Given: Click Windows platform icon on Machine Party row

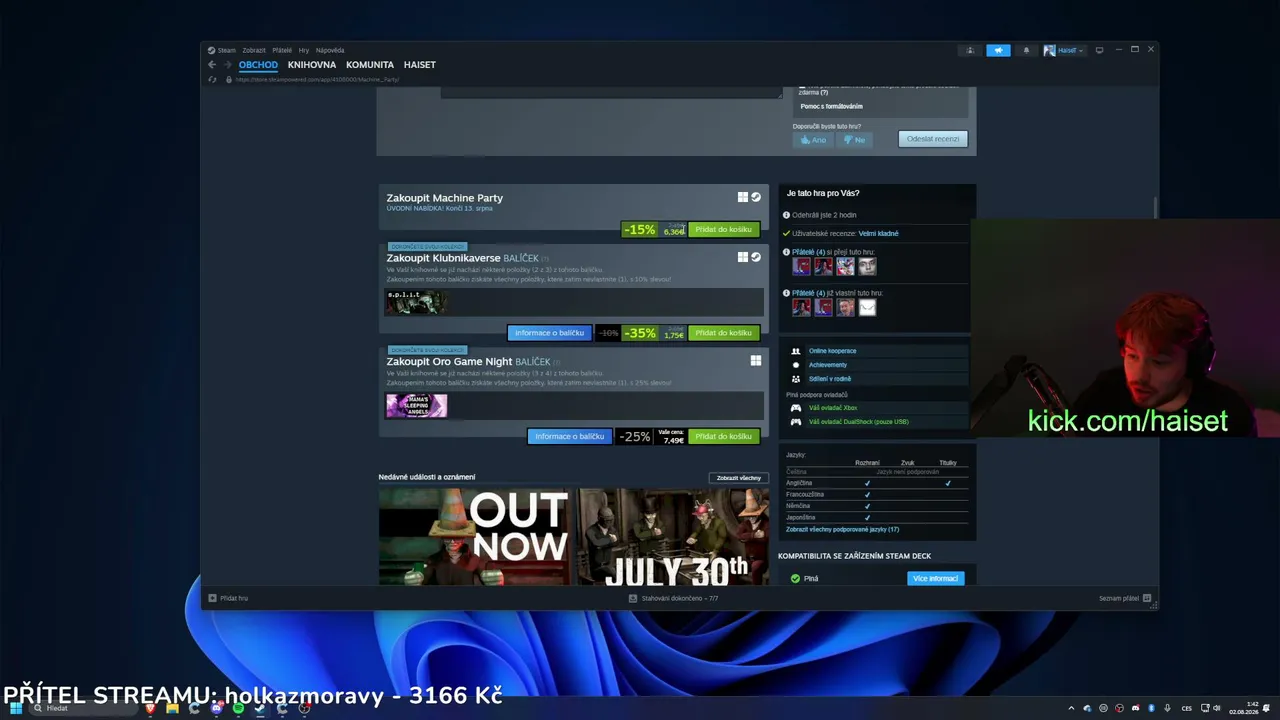Looking at the screenshot, I should [743, 198].
